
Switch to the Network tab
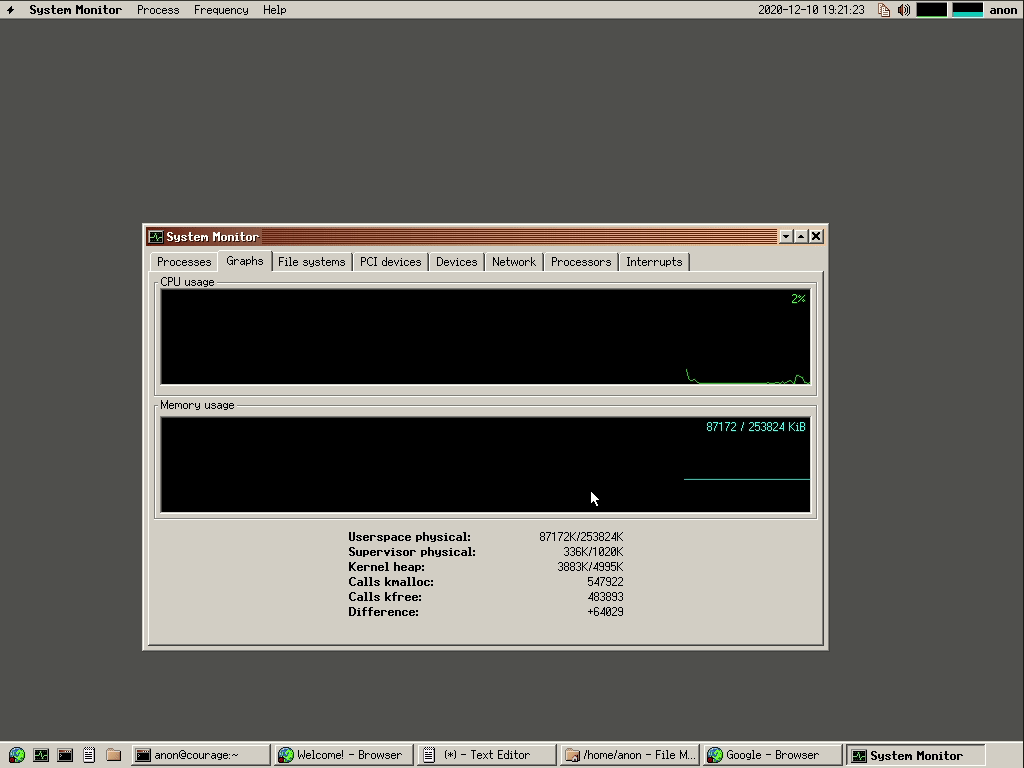pyautogui.click(x=514, y=262)
